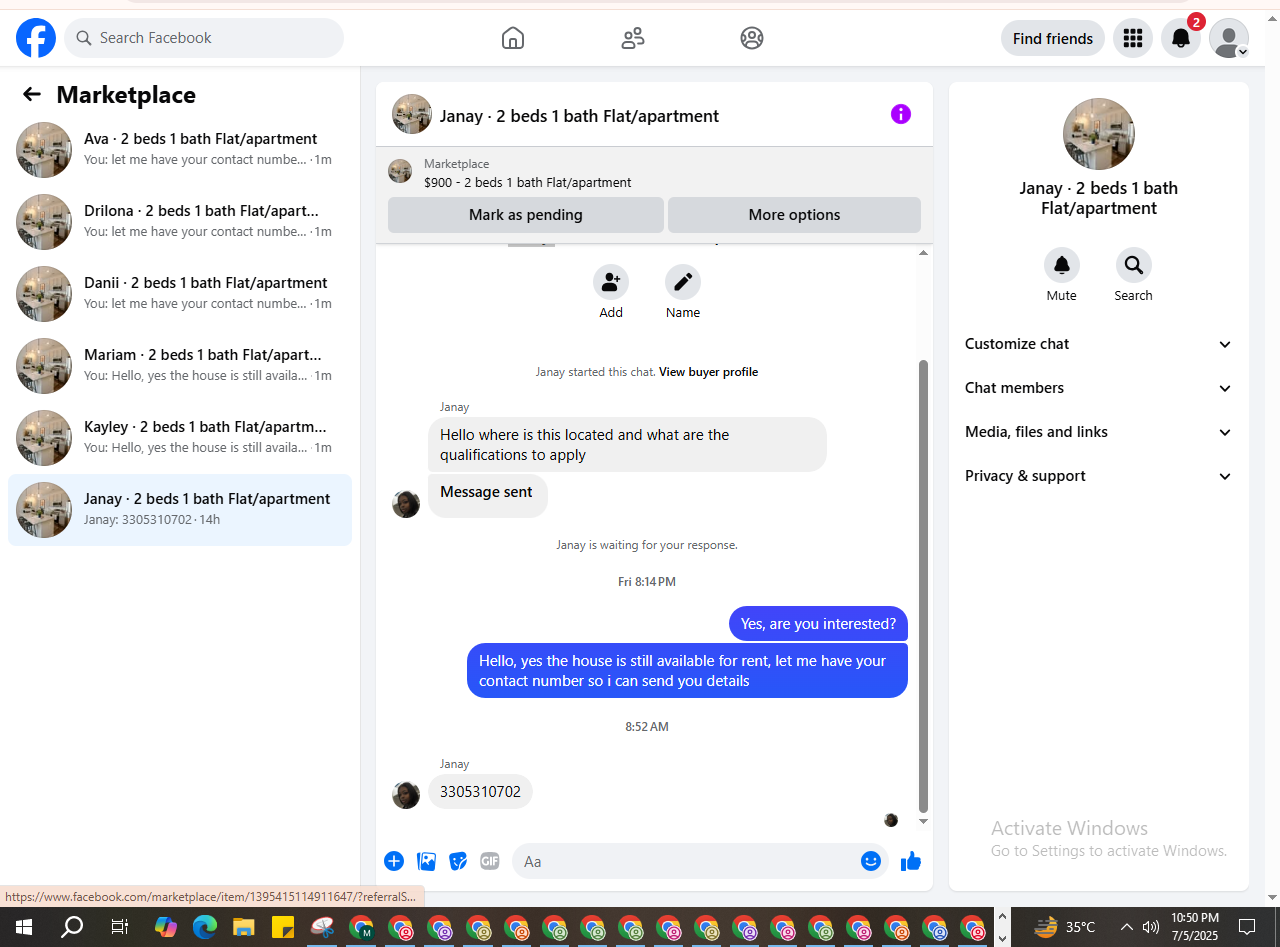The height and width of the screenshot is (947, 1280).
Task: Choose a GIF icon in composer
Action: pyautogui.click(x=489, y=861)
